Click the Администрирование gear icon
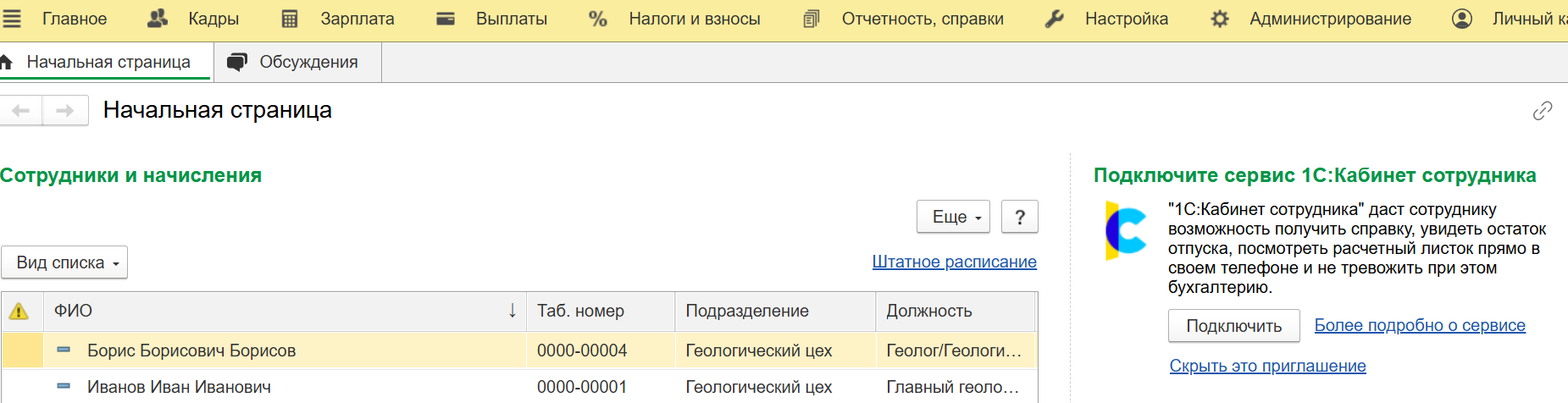Image resolution: width=1568 pixels, height=403 pixels. point(1220,19)
